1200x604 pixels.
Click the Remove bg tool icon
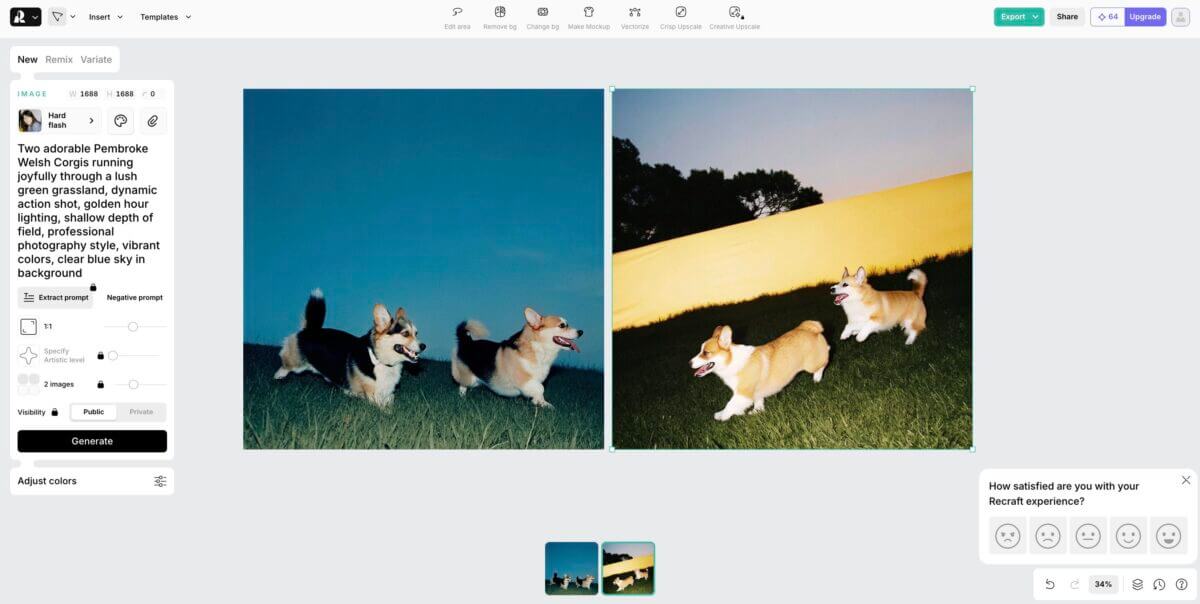coord(500,12)
